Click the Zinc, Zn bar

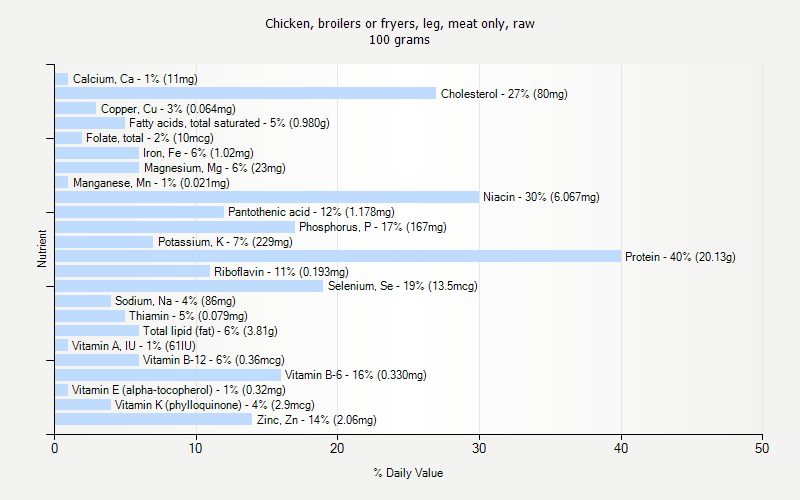click(154, 420)
